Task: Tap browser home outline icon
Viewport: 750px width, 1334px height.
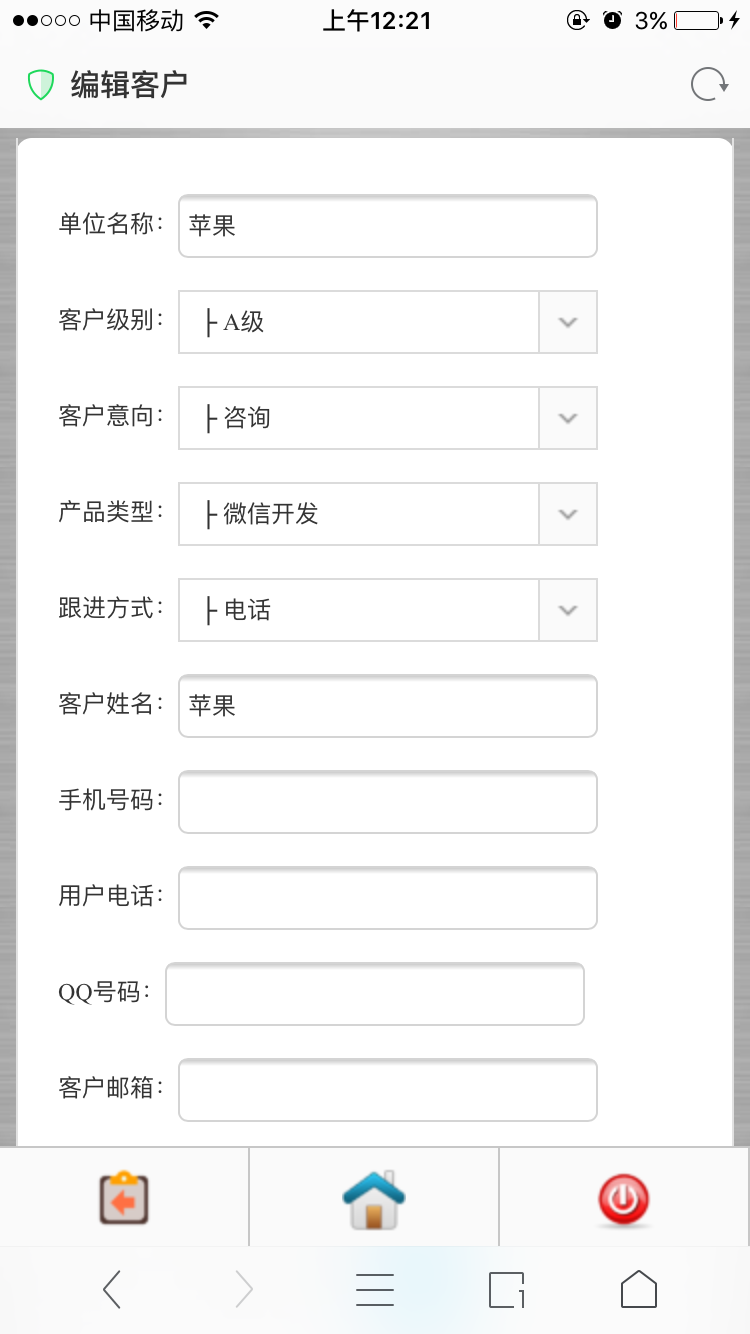Action: 639,1290
